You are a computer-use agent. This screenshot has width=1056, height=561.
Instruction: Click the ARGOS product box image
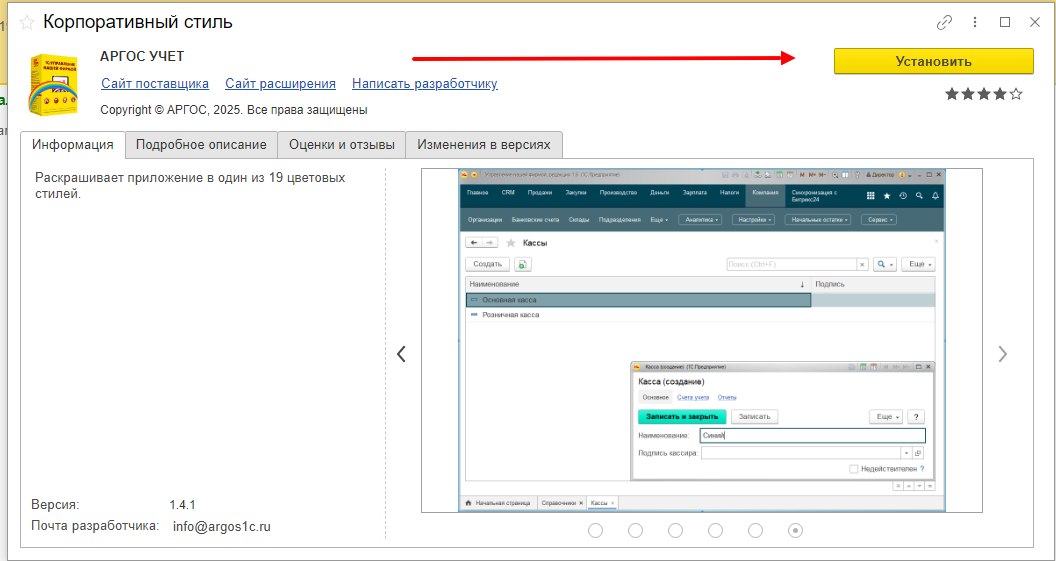pos(53,84)
